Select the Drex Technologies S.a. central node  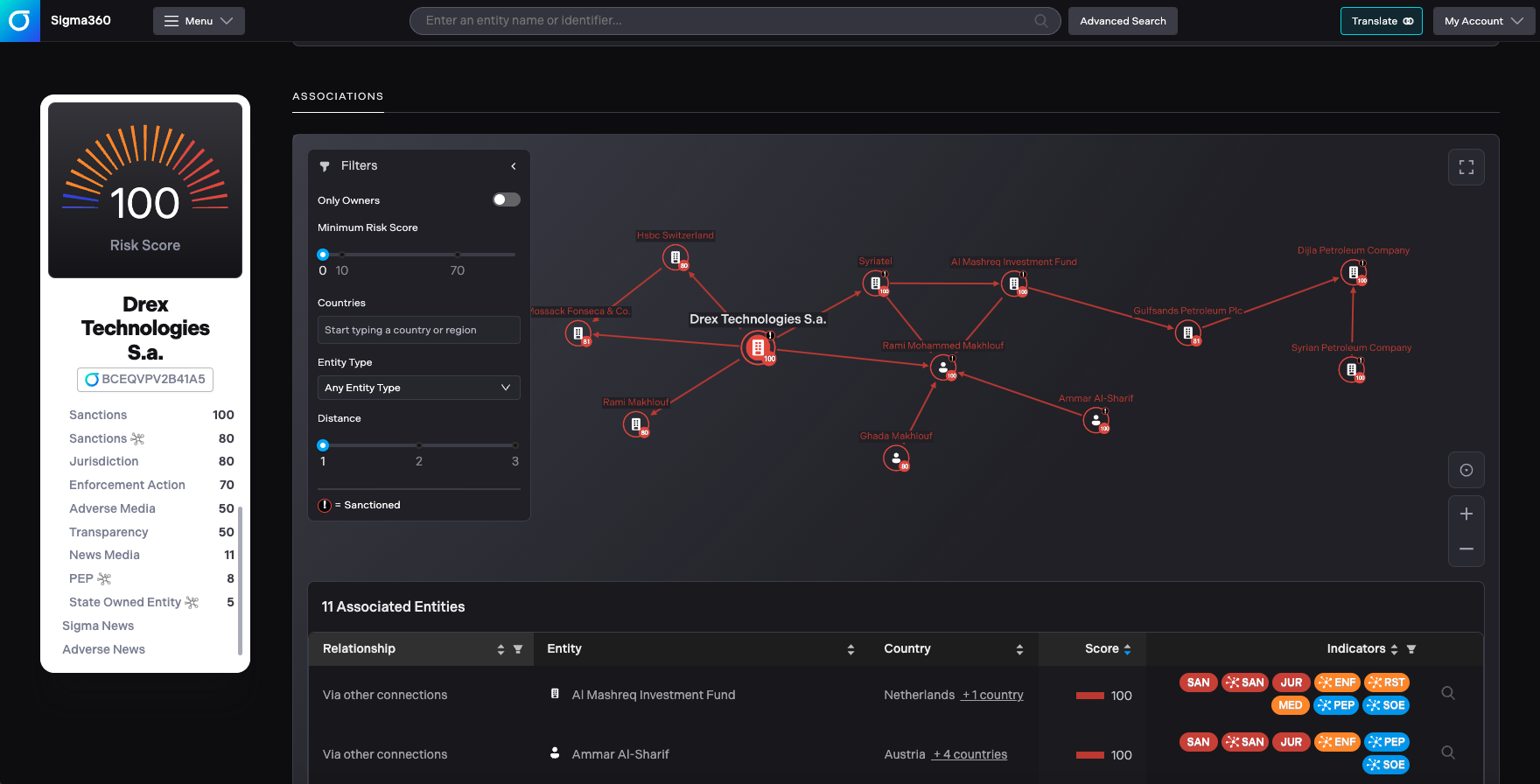click(x=758, y=347)
